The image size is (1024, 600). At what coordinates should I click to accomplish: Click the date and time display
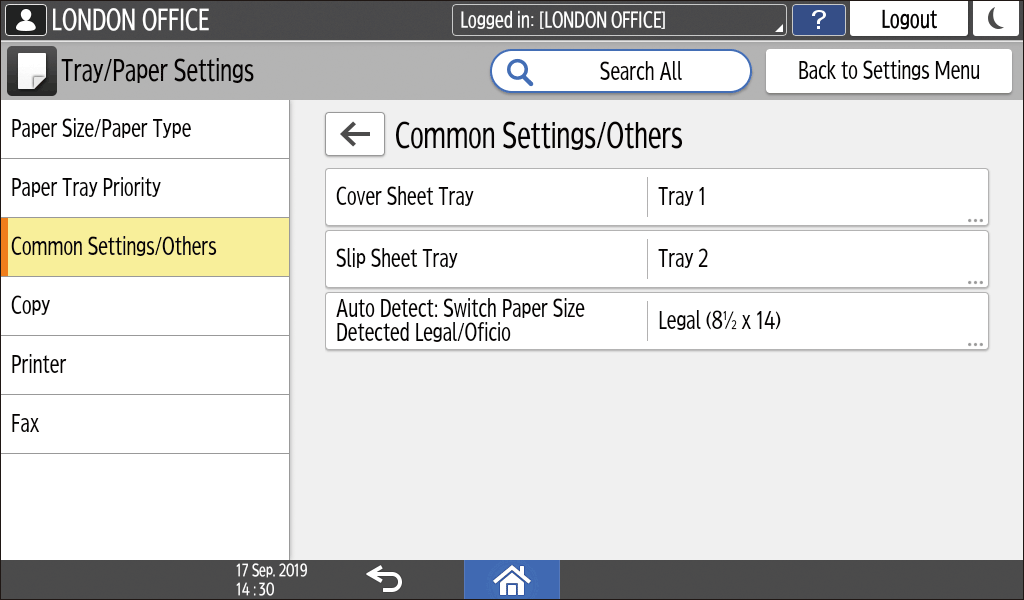coord(271,580)
